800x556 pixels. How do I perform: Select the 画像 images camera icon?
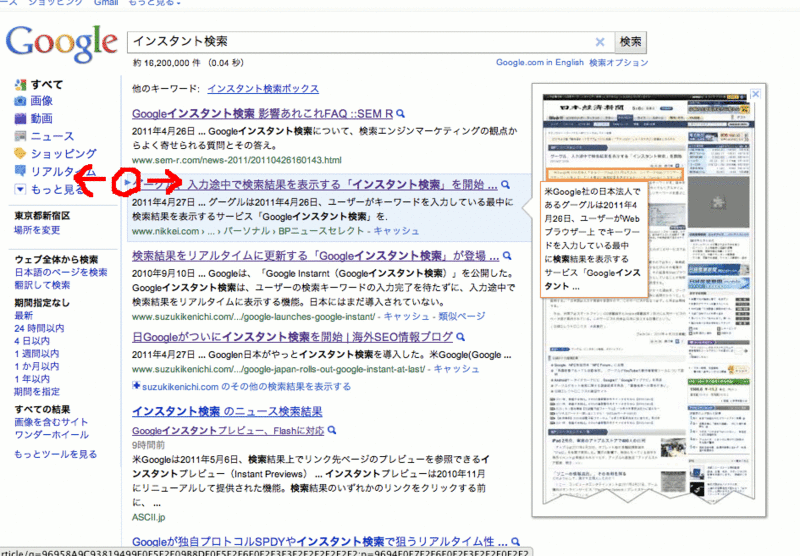(x=20, y=101)
